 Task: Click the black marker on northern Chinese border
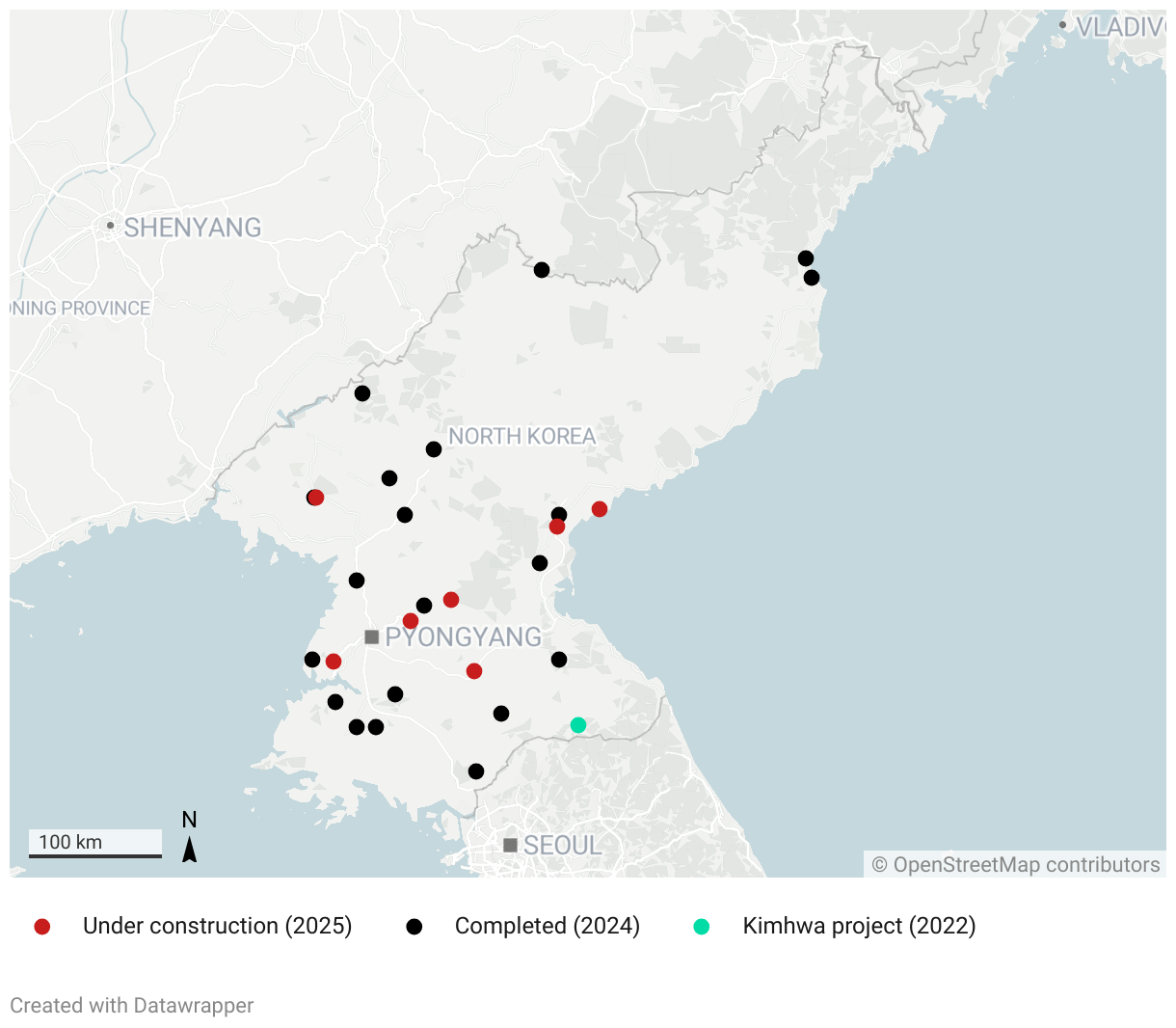coord(542,270)
